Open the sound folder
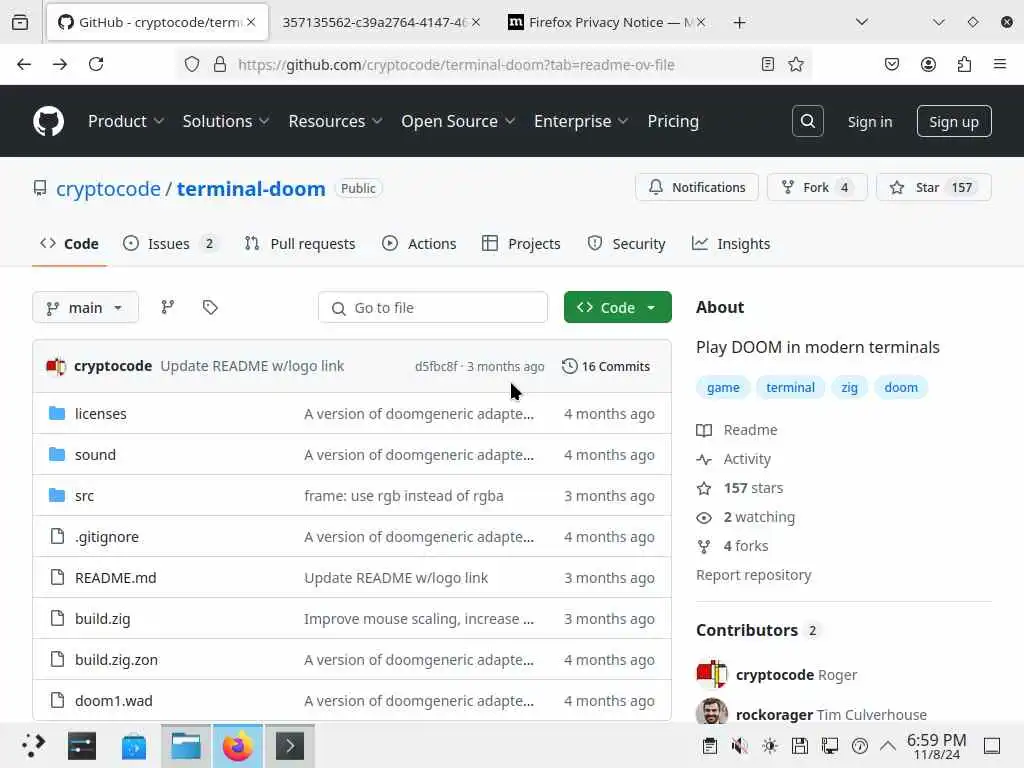This screenshot has height=768, width=1024. point(95,455)
